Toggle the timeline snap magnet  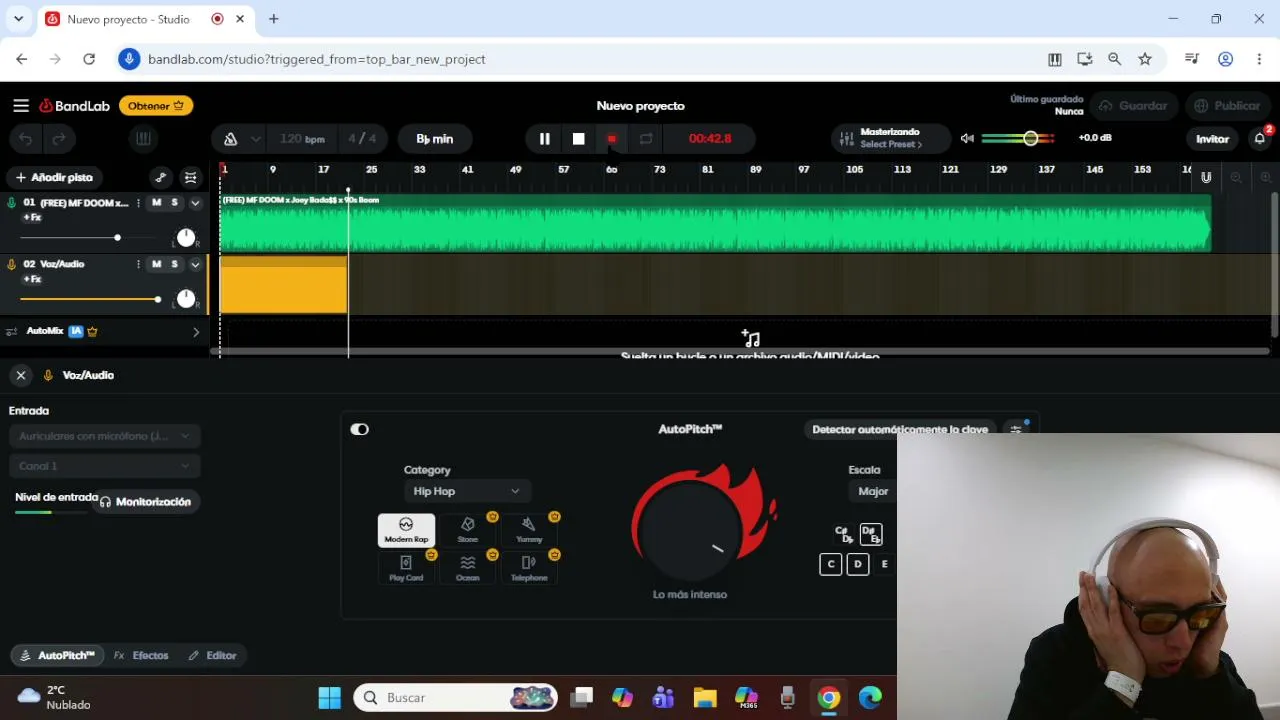click(1206, 177)
